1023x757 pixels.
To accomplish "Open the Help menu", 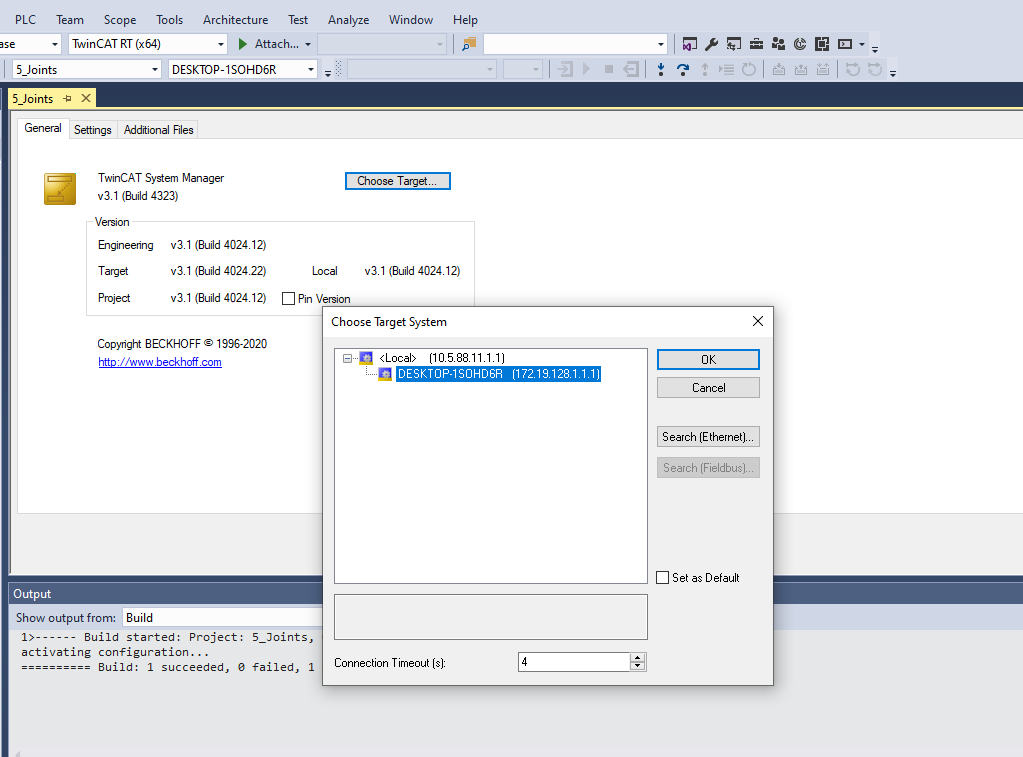I will 465,20.
